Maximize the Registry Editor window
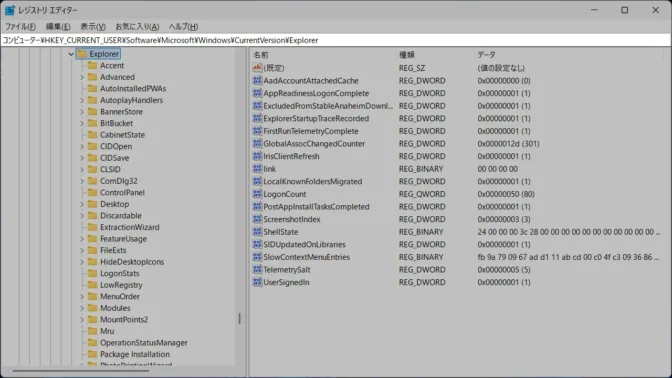This screenshot has width=672, height=378. click(x=624, y=10)
